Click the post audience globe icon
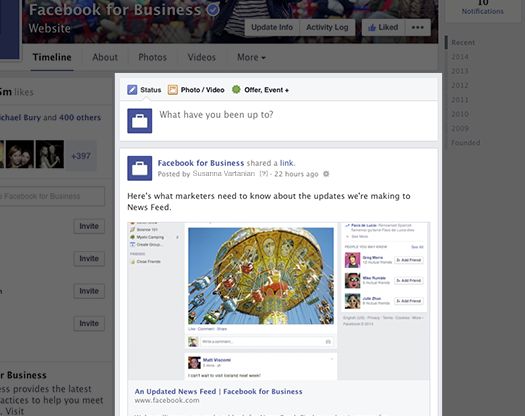This screenshot has width=525, height=416. click(326, 174)
